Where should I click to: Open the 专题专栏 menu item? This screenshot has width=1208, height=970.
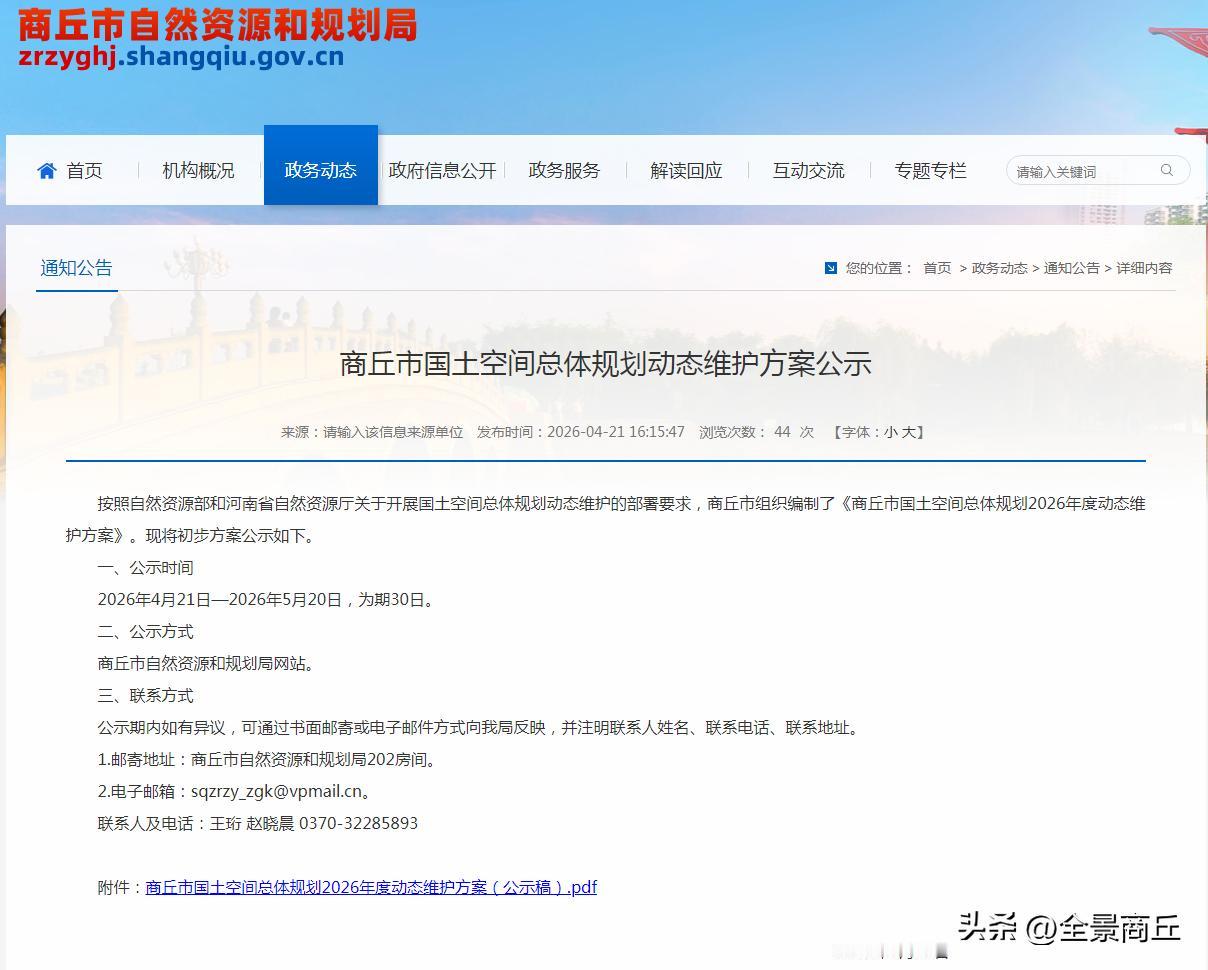coord(930,171)
